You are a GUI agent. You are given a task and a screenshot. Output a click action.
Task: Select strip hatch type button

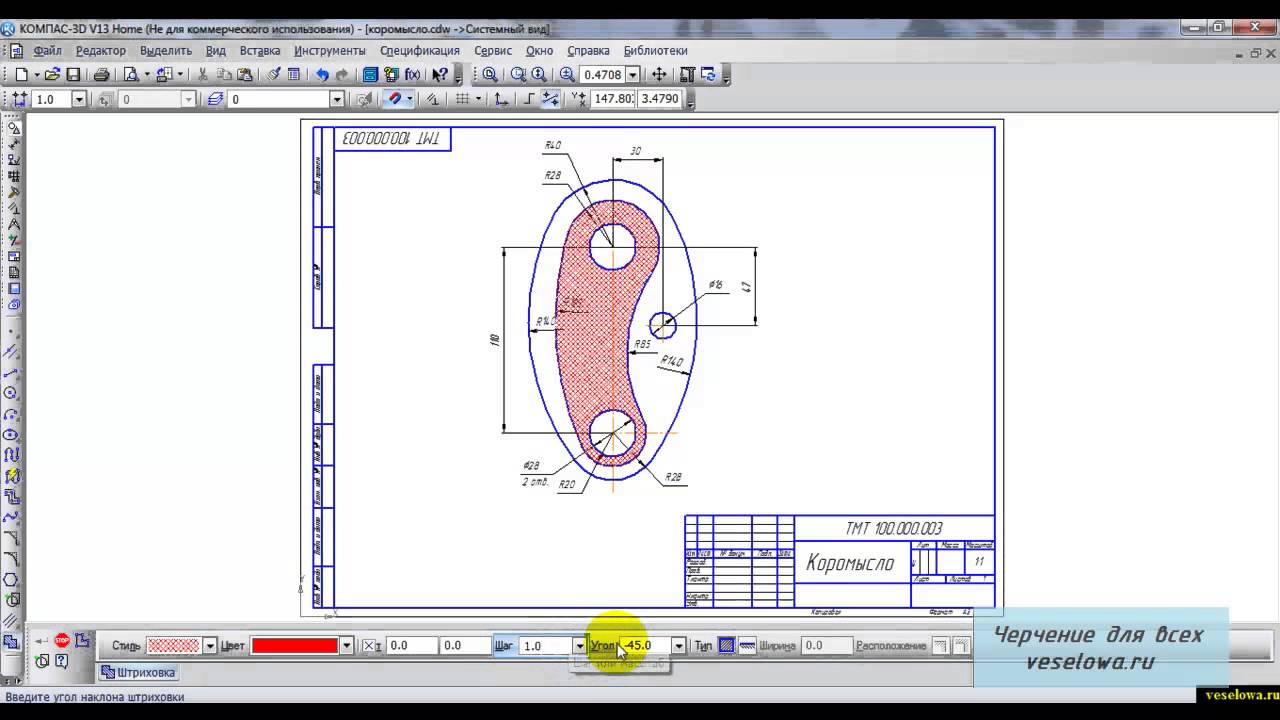(x=746, y=646)
